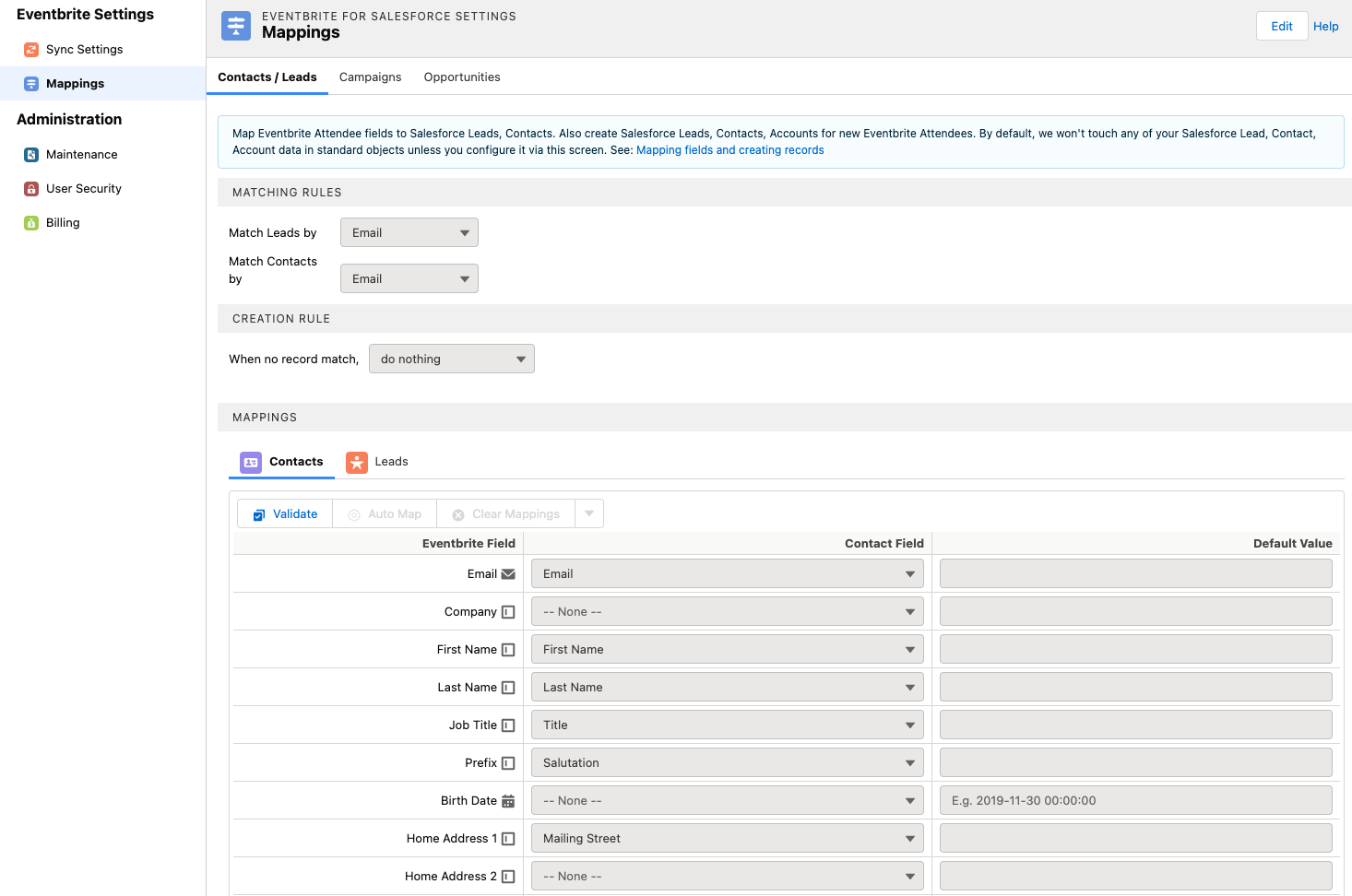The width and height of the screenshot is (1352, 896).
Task: Click Default Value field for Birth Date
Action: (x=1136, y=800)
